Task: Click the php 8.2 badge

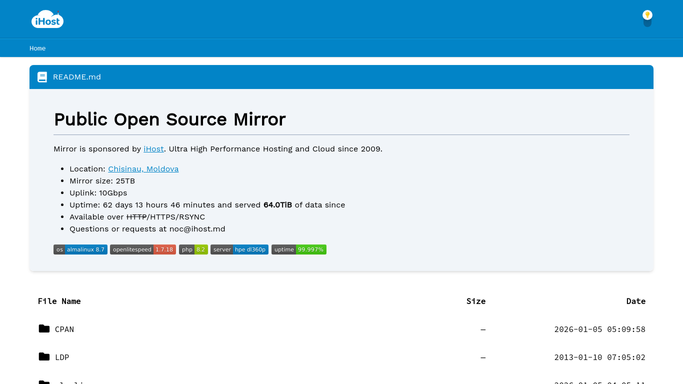Action: (193, 249)
